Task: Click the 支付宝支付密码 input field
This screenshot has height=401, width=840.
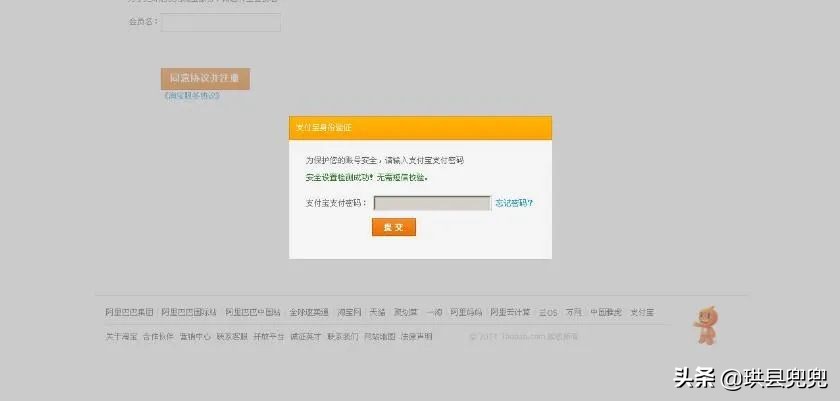Action: pos(432,203)
